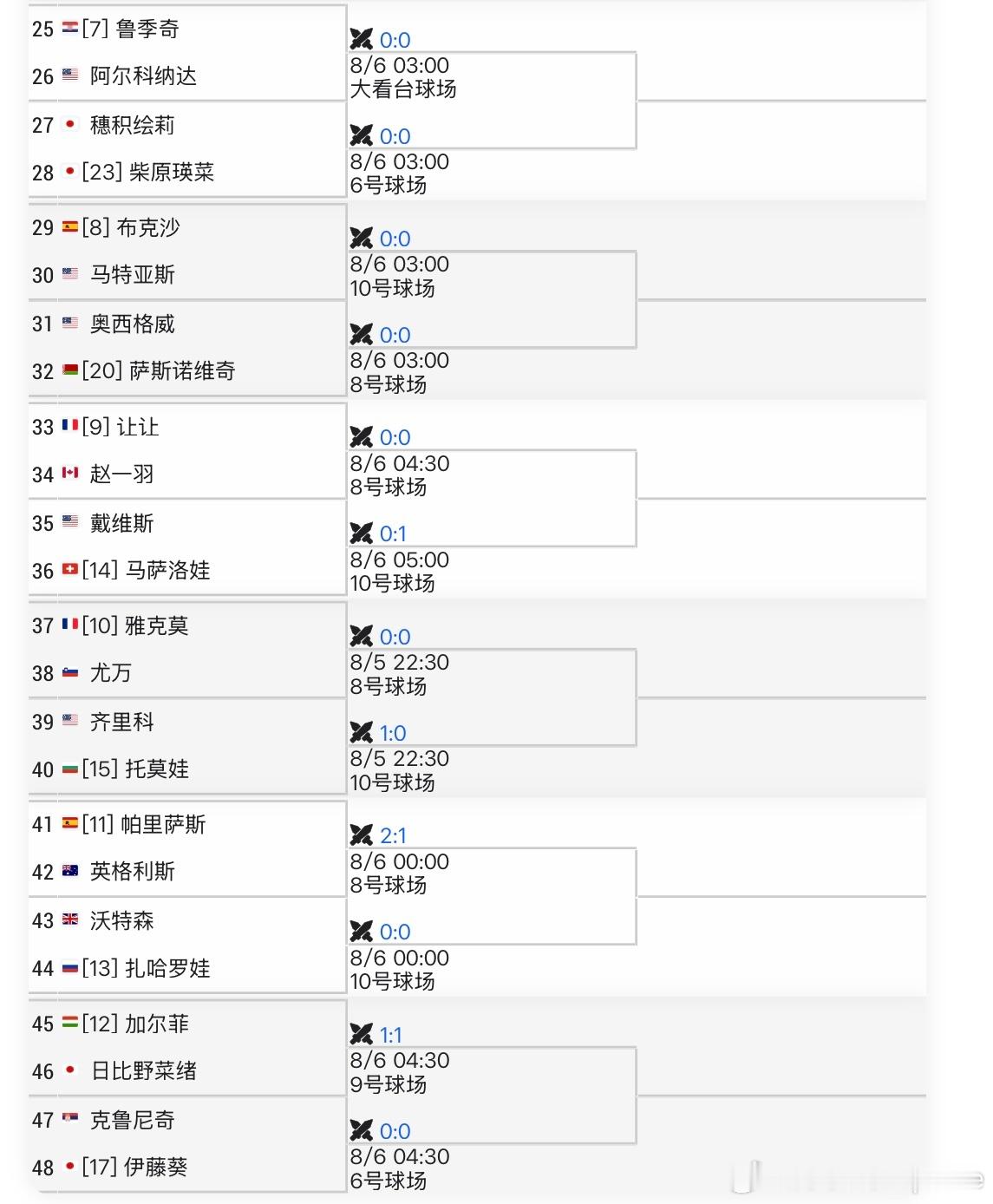This screenshot has width=993, height=1204.
Task: Click Switzerland flag beside 马萨洛娃
Action: pos(70,570)
